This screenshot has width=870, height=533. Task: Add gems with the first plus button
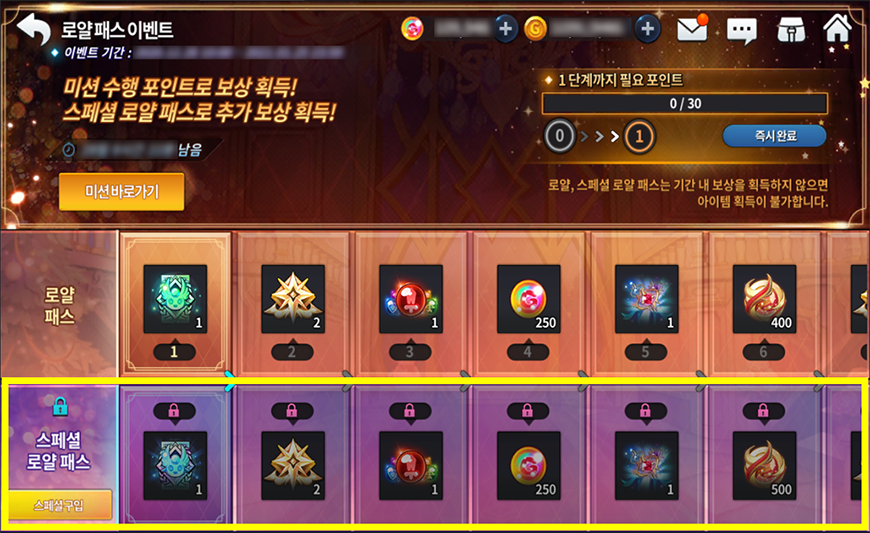[x=505, y=28]
